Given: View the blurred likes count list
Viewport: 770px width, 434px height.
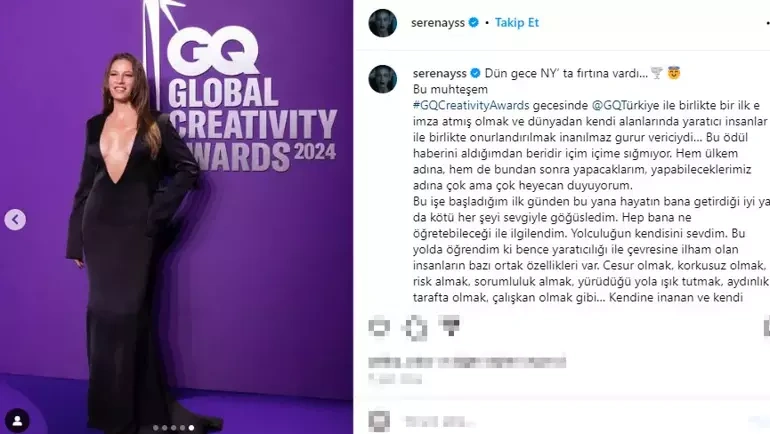Looking at the screenshot, I should point(467,363).
